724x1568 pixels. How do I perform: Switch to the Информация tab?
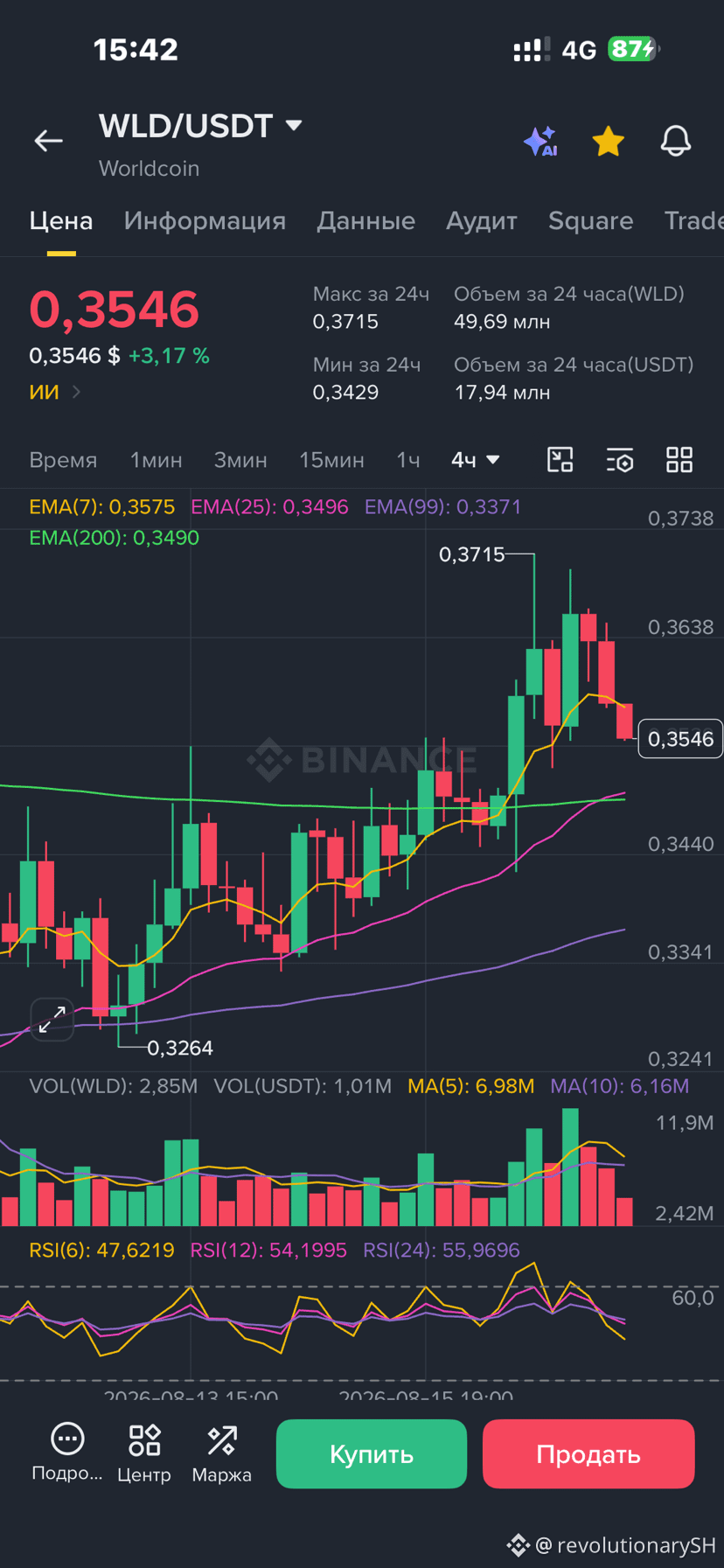pyautogui.click(x=205, y=220)
